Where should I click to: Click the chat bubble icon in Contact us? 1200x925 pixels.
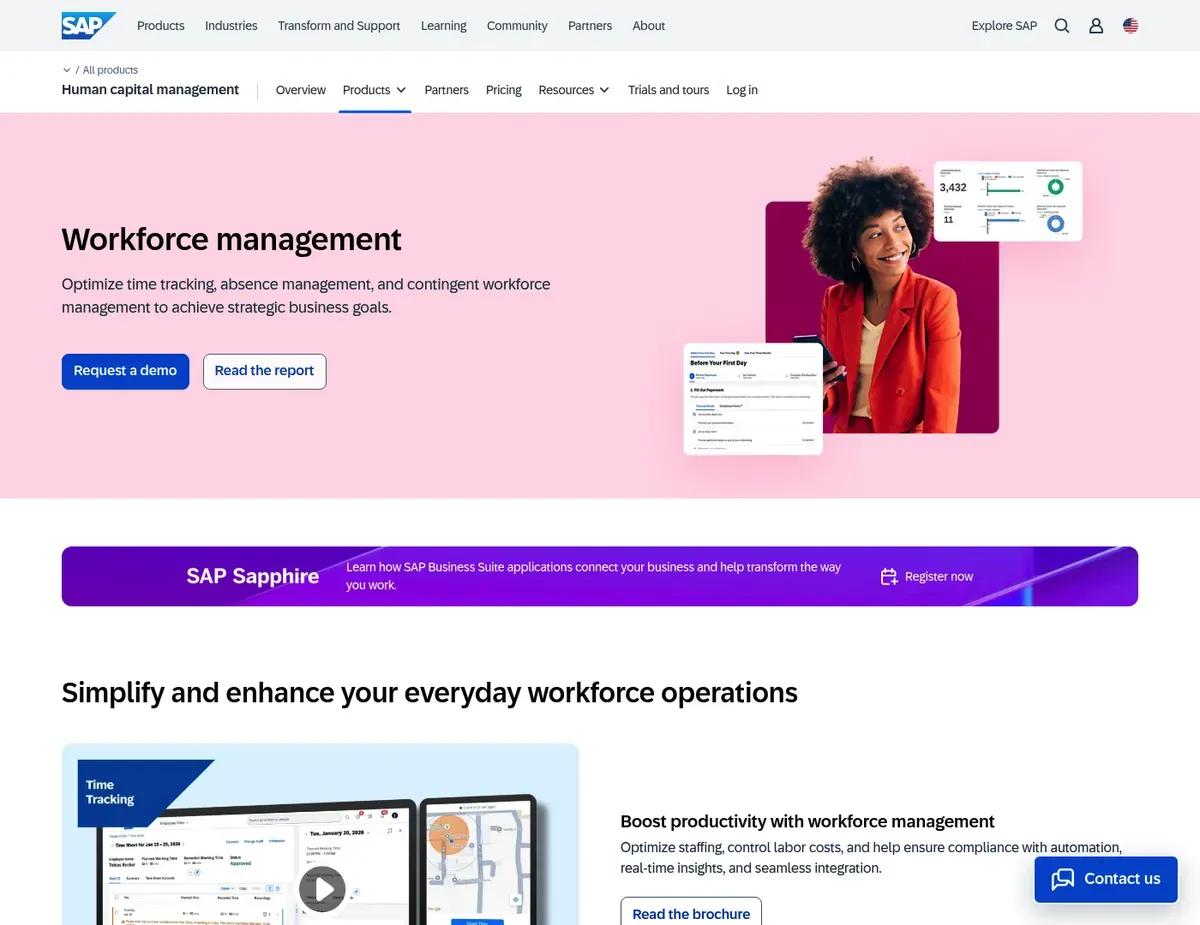point(1063,879)
